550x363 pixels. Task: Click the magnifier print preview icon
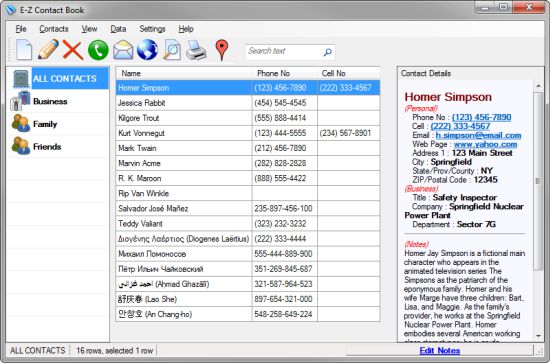point(172,50)
